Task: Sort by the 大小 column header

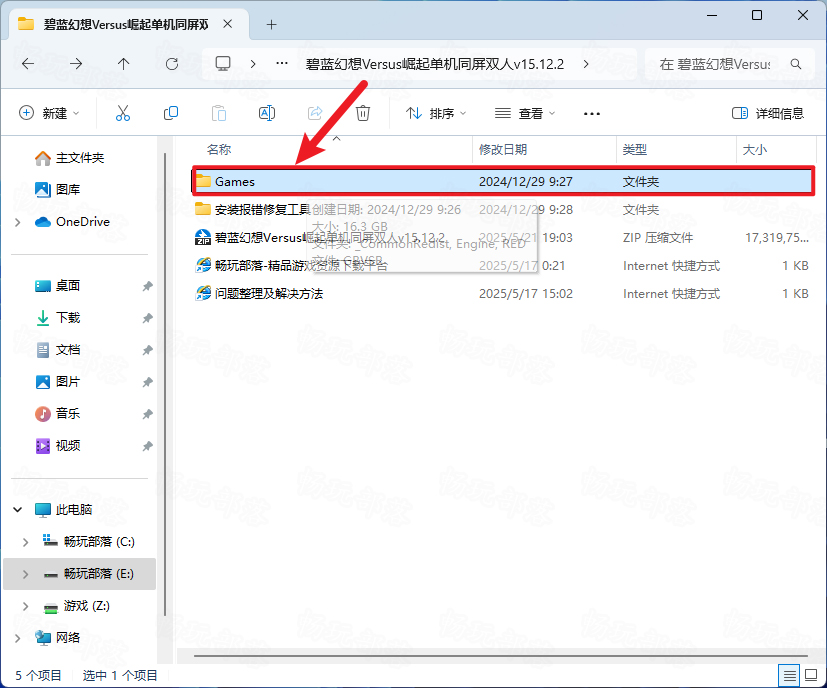Action: click(x=755, y=150)
